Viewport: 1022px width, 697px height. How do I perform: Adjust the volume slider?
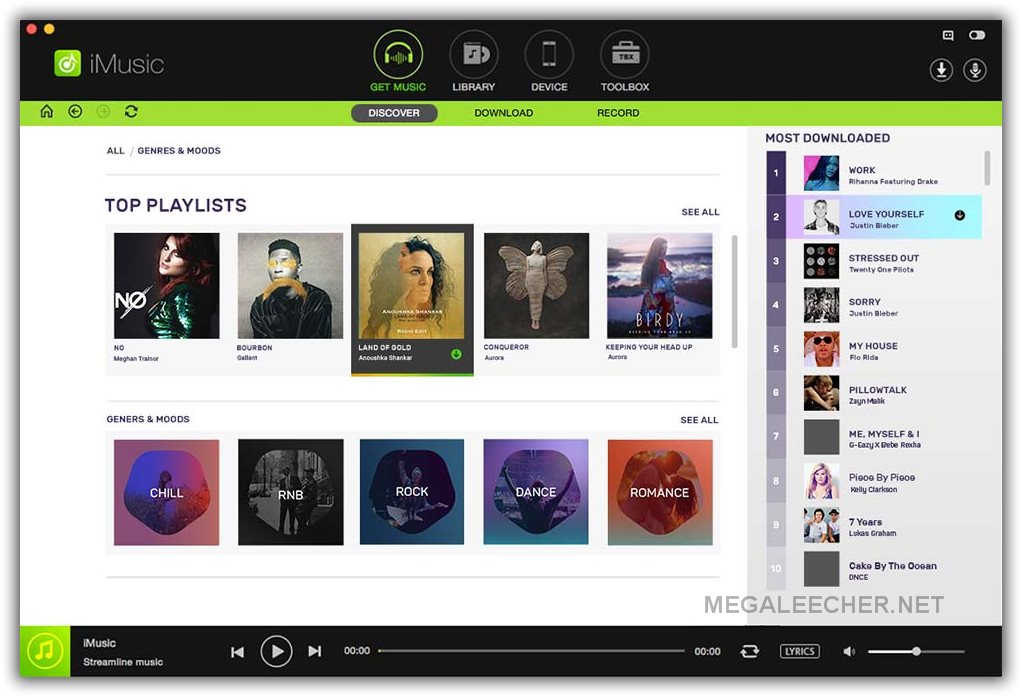click(916, 651)
